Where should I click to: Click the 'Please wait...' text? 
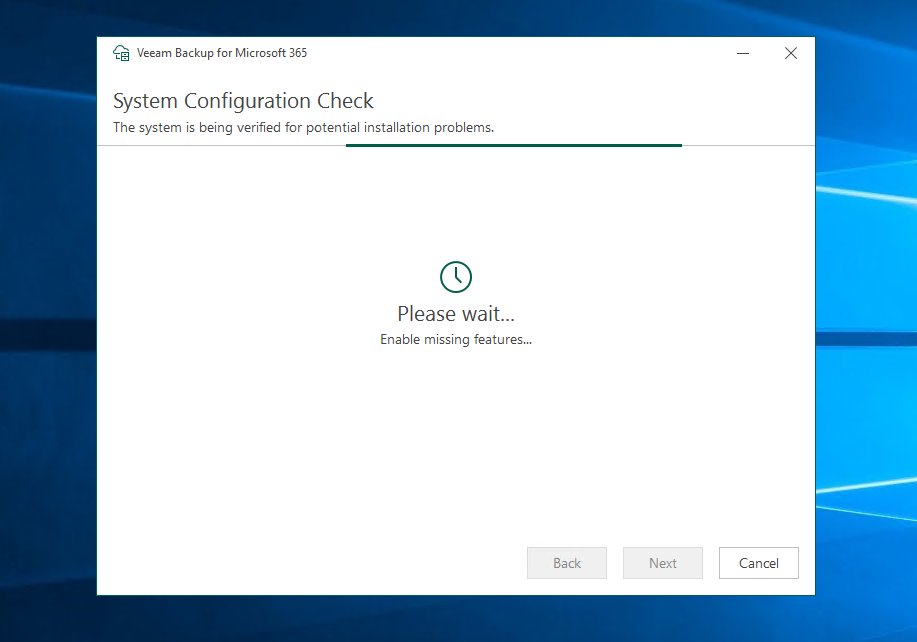(456, 314)
